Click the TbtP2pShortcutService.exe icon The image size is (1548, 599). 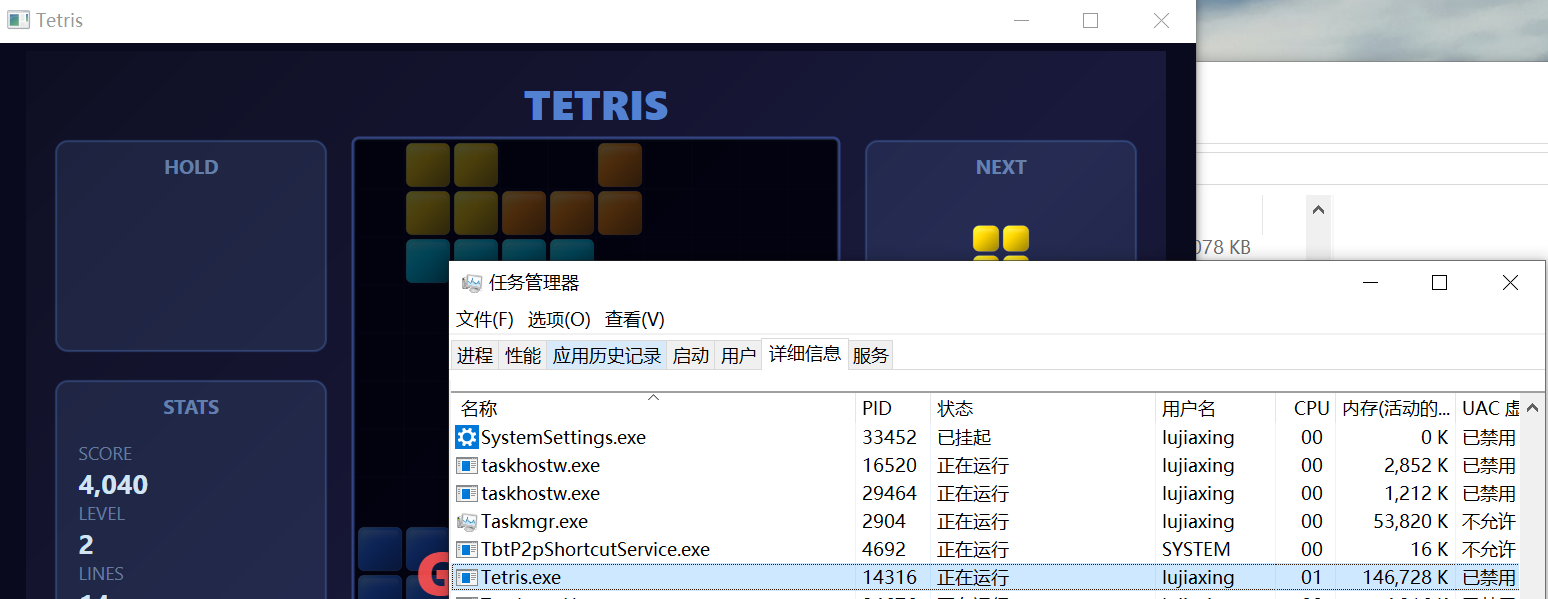coord(466,549)
